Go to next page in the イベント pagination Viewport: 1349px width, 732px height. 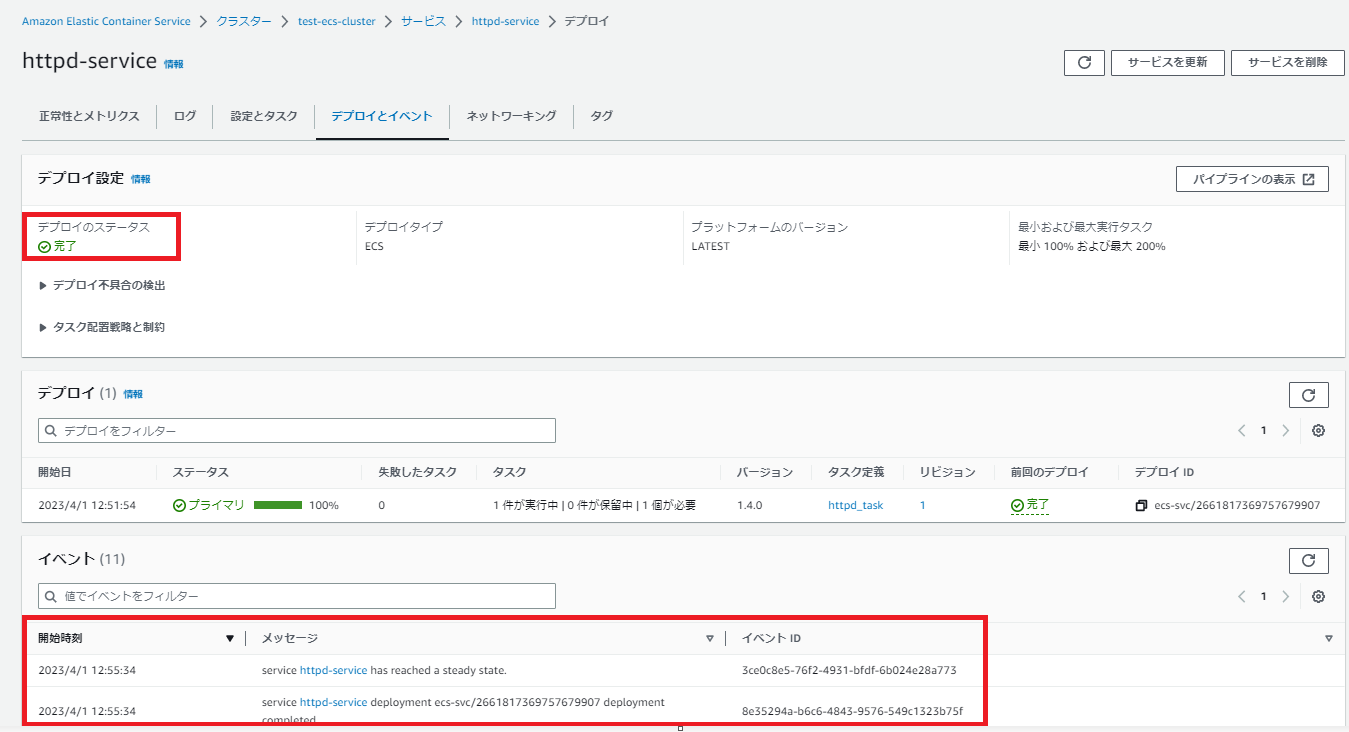(1285, 596)
